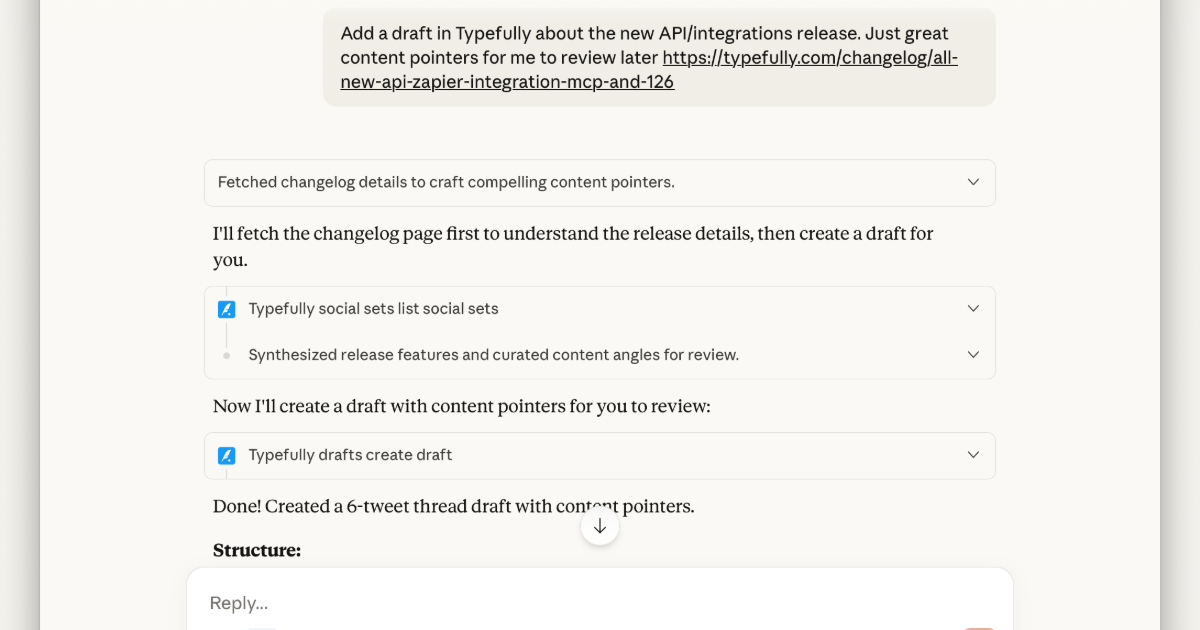Expand chevron for Typefully drafts create draft
The height and width of the screenshot is (630, 1200).
coord(973,455)
